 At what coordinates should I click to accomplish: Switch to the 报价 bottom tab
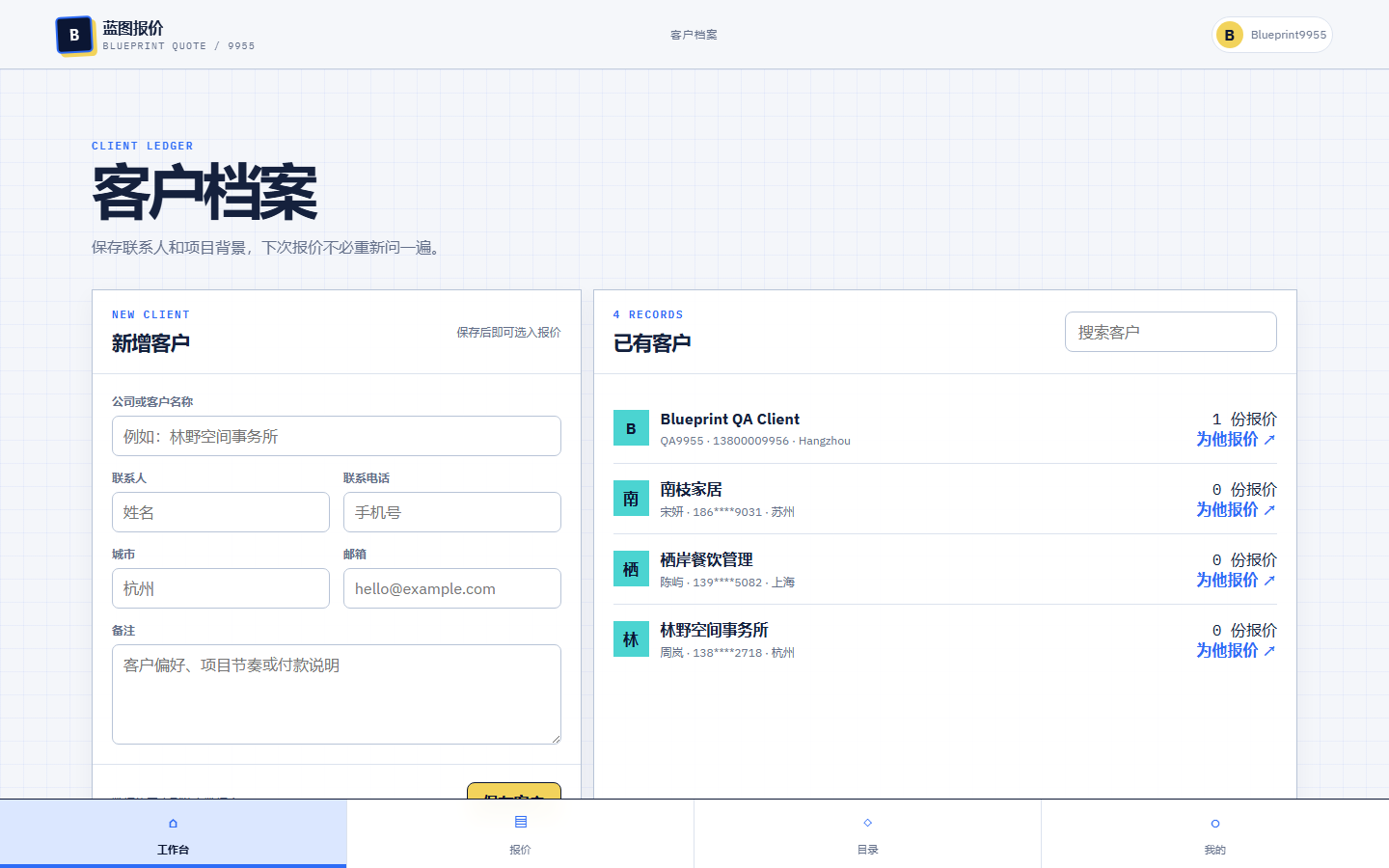pyautogui.click(x=521, y=833)
